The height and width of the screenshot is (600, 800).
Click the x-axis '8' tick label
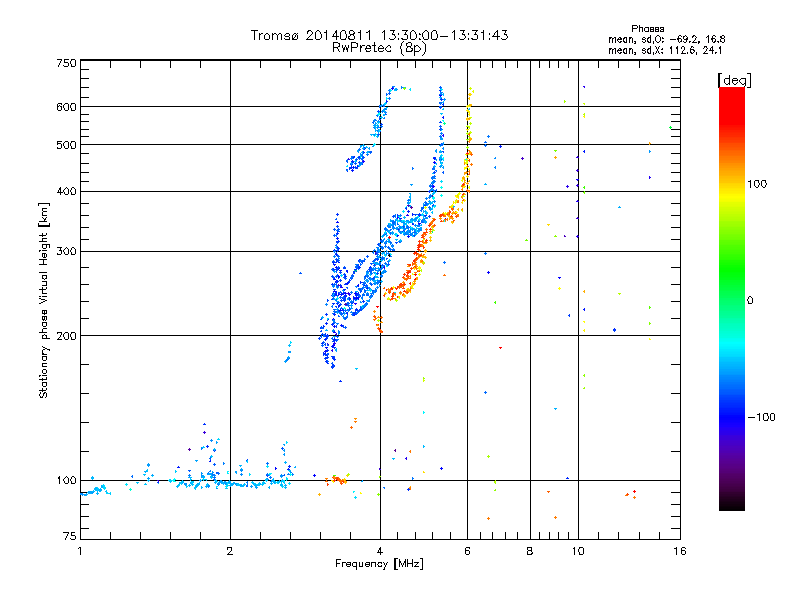tap(530, 551)
